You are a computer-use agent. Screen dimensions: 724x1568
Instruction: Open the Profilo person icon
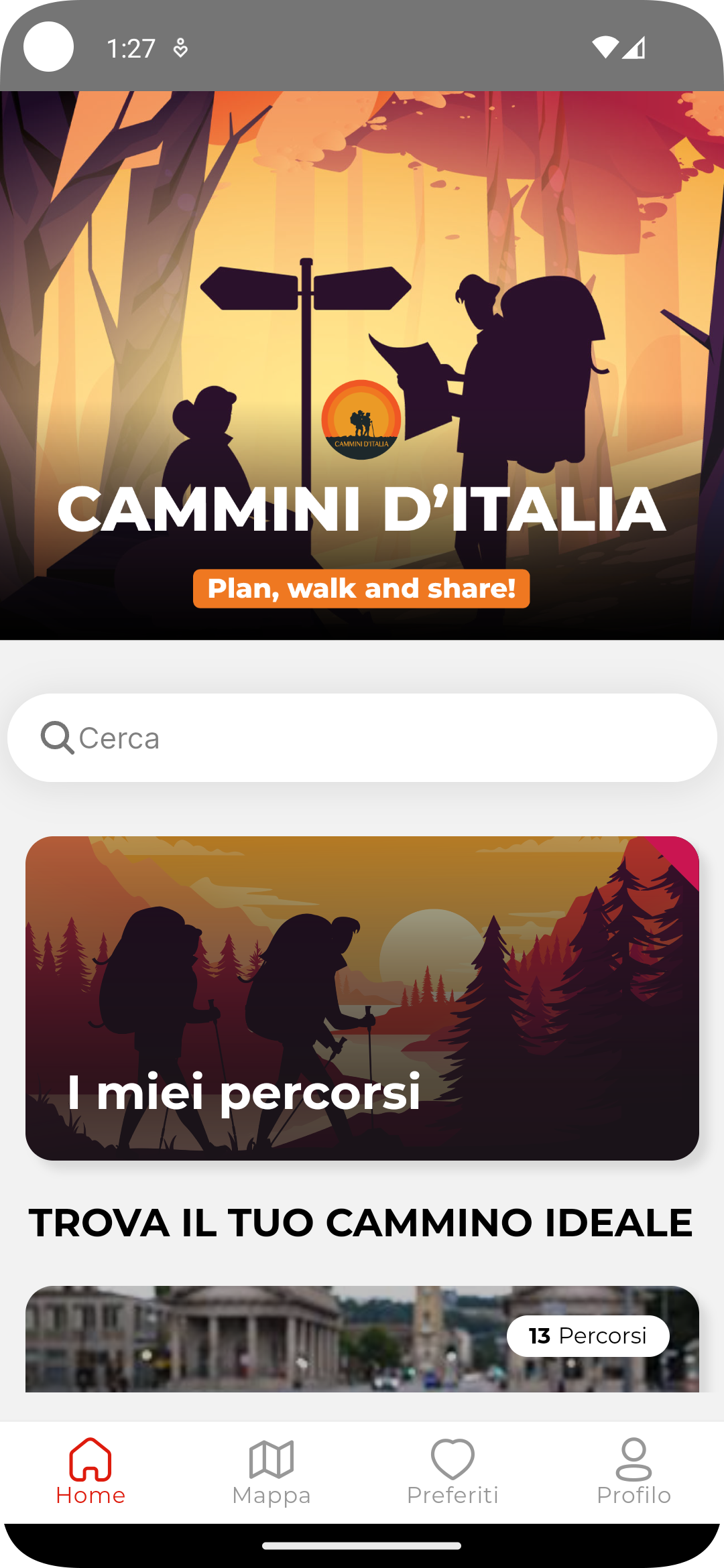point(633,1459)
